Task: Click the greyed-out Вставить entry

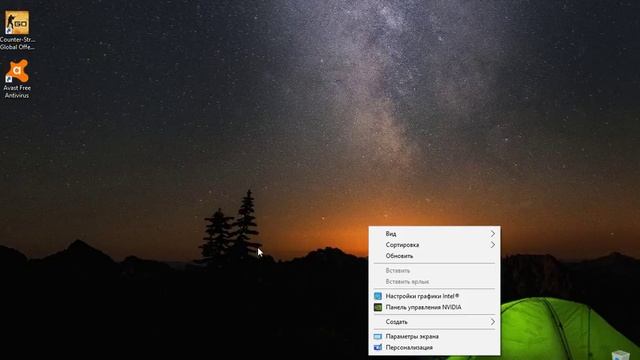Action: 434,271
